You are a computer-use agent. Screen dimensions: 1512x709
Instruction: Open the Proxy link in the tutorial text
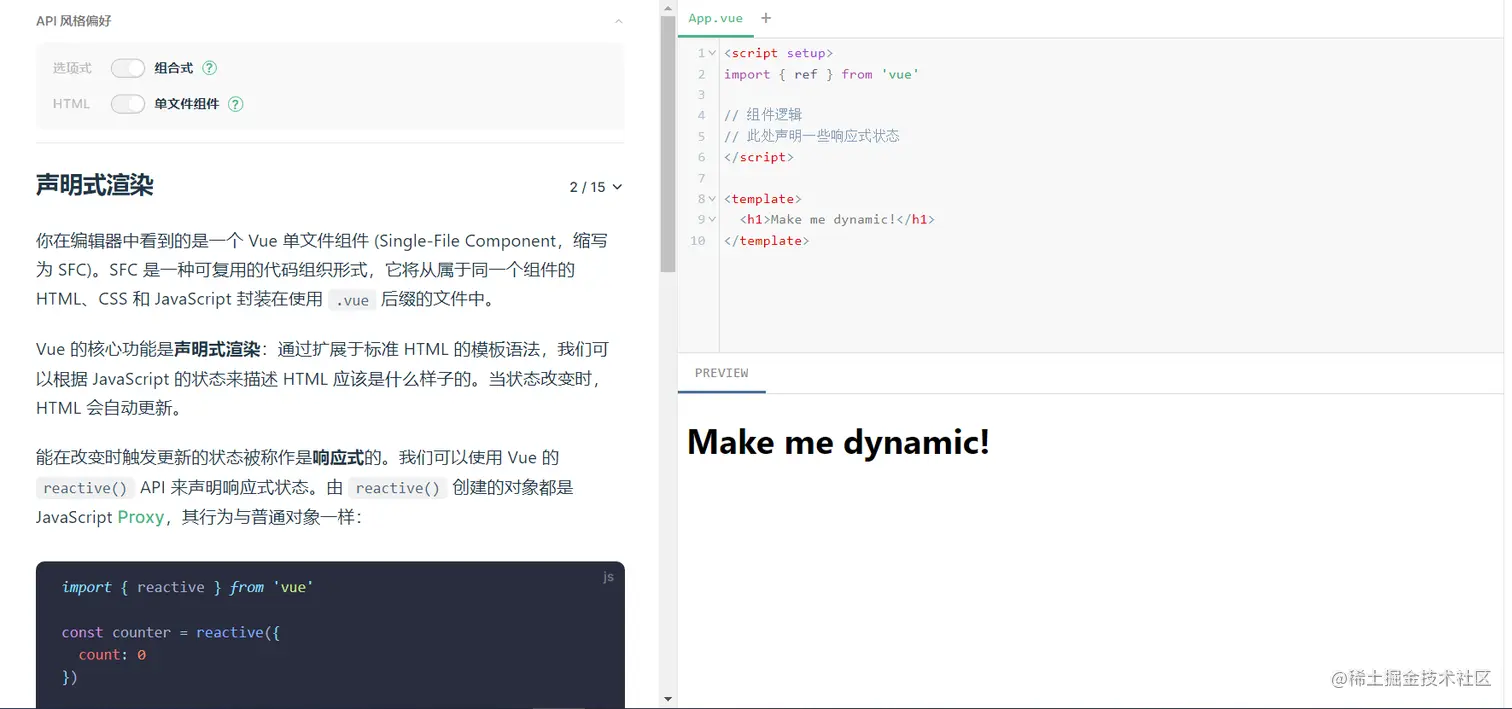click(140, 517)
